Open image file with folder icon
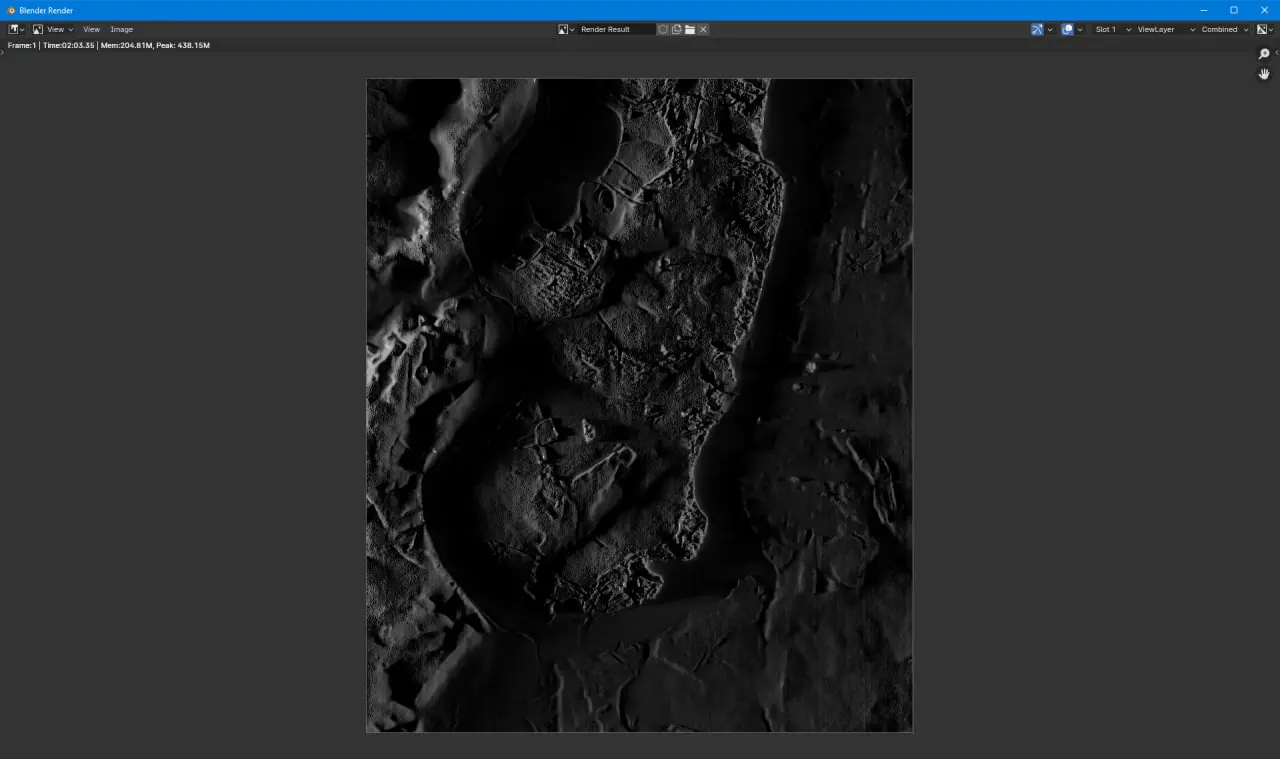 (x=690, y=29)
